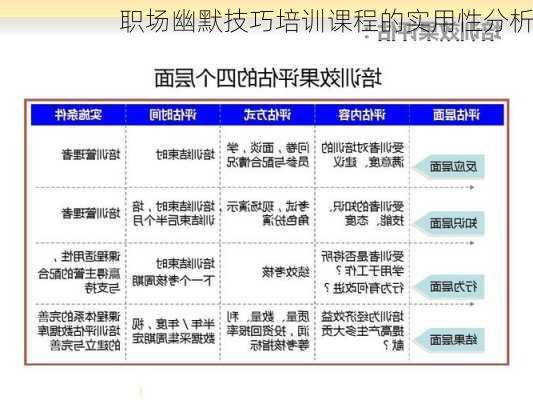Click the 问卷、面谈、学员参与配合情况 cell

coord(268,155)
